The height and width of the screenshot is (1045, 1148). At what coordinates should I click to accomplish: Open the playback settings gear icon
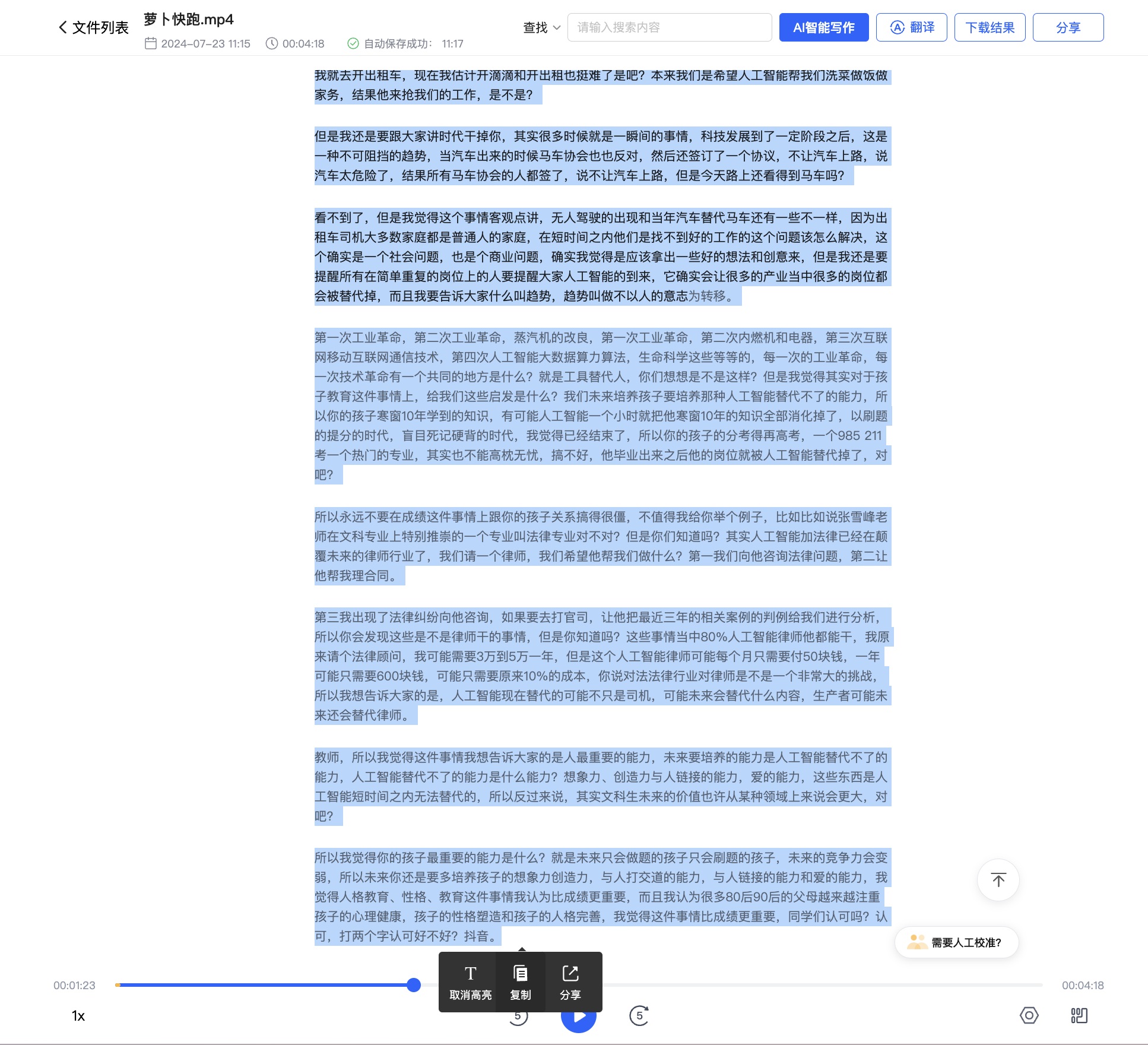click(1029, 1016)
